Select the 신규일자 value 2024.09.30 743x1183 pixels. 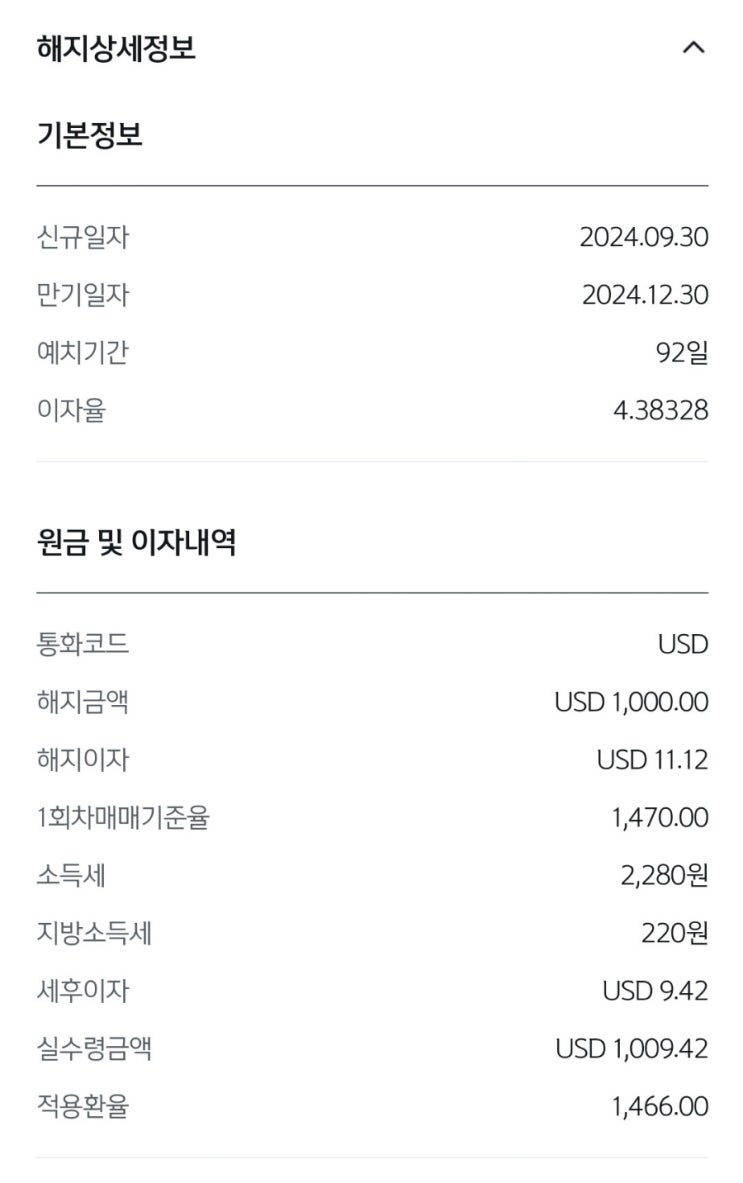(644, 237)
